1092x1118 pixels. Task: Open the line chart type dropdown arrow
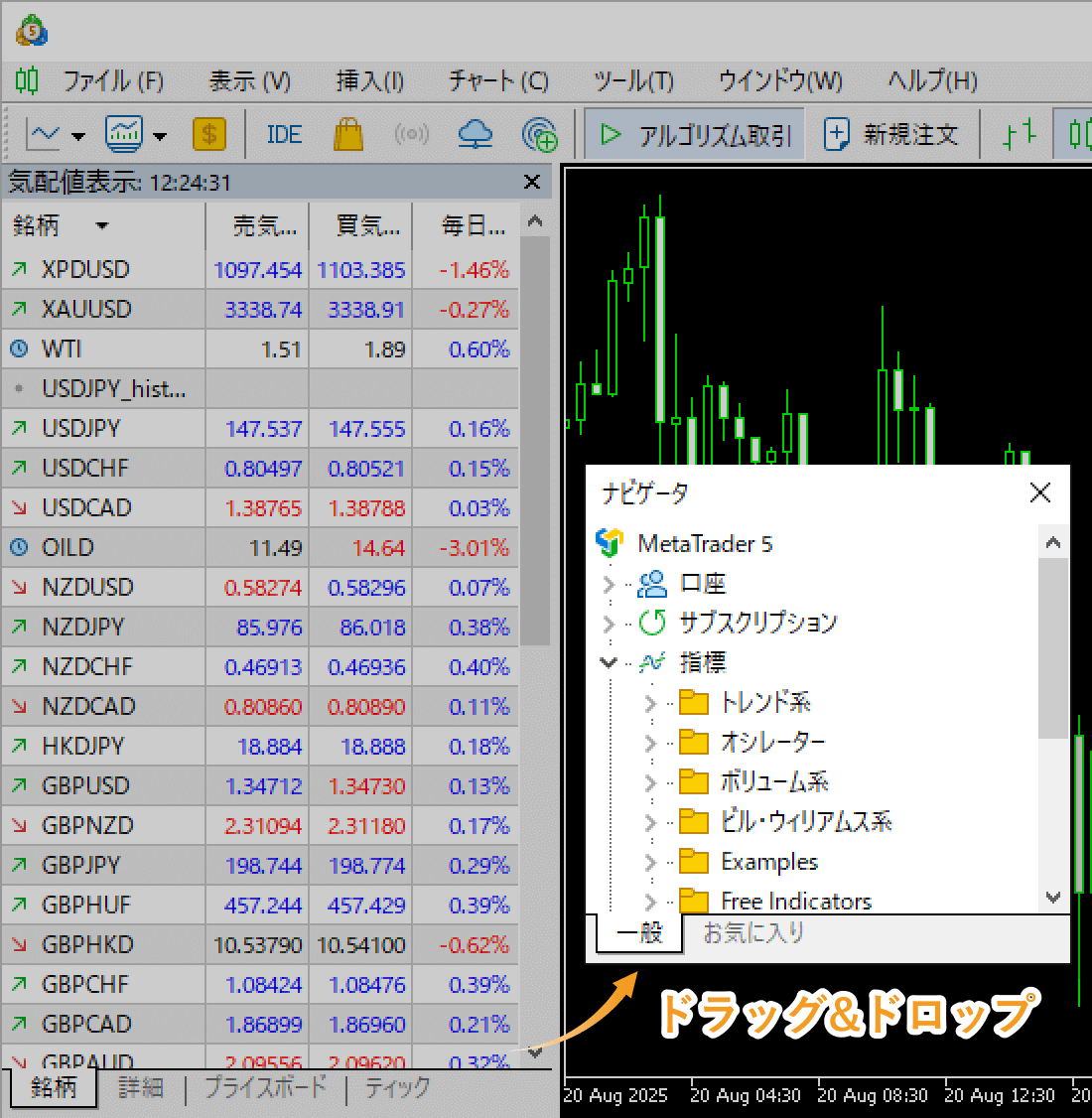coord(78,136)
